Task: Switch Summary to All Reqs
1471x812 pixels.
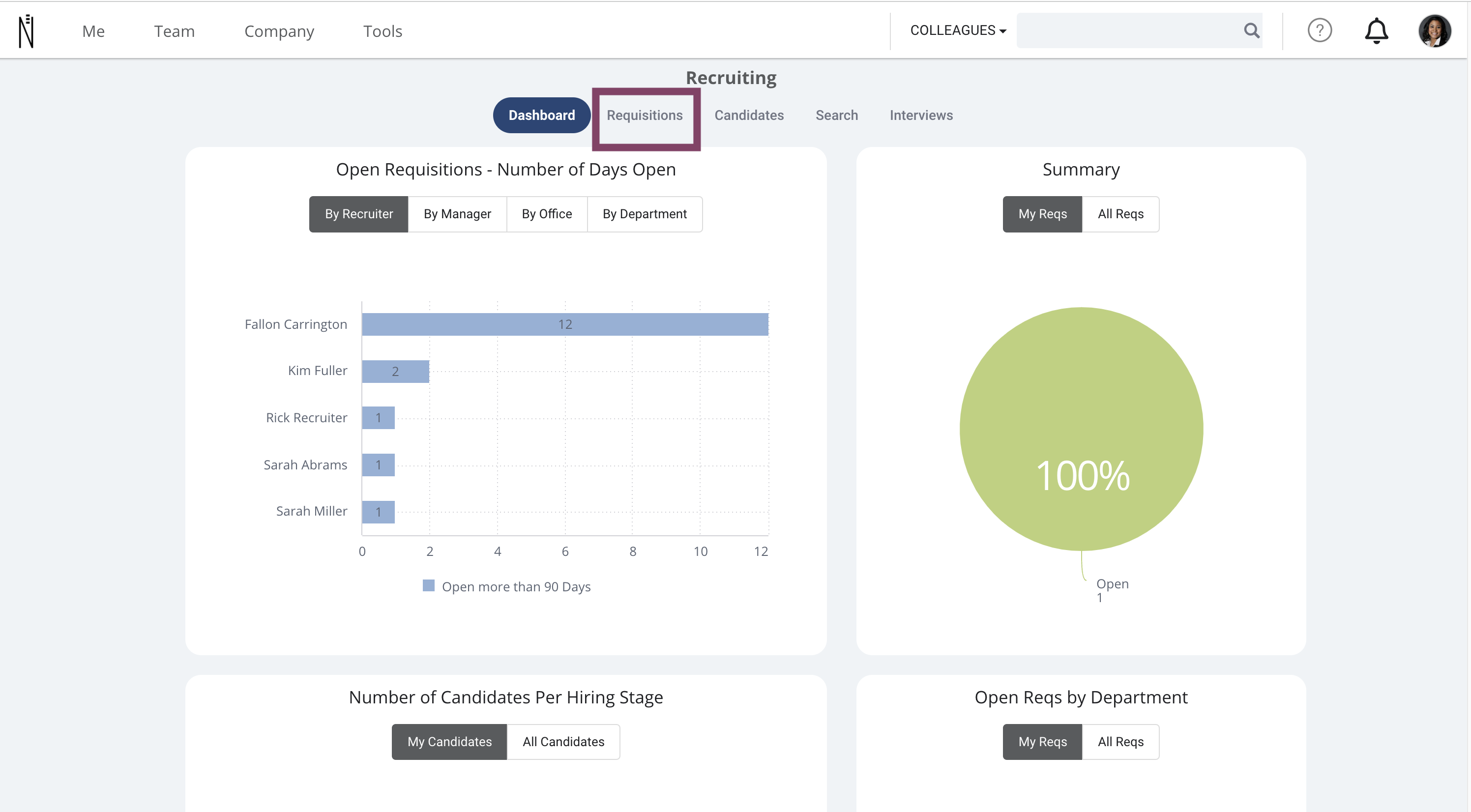Action: tap(1120, 214)
